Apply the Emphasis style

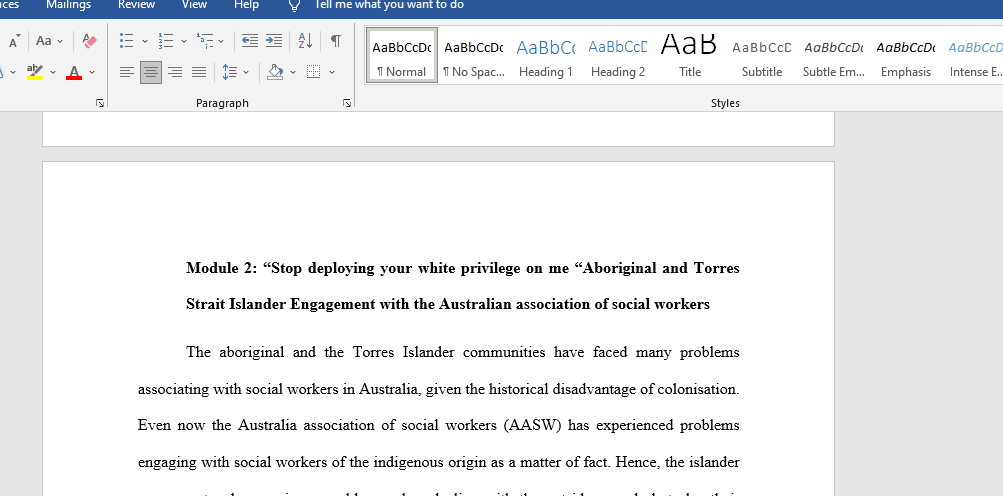906,55
